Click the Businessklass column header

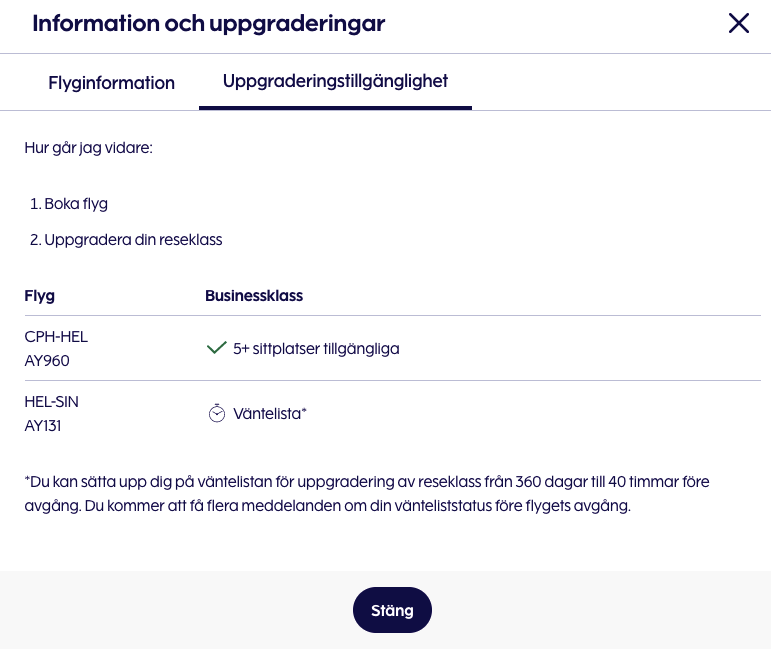254,296
